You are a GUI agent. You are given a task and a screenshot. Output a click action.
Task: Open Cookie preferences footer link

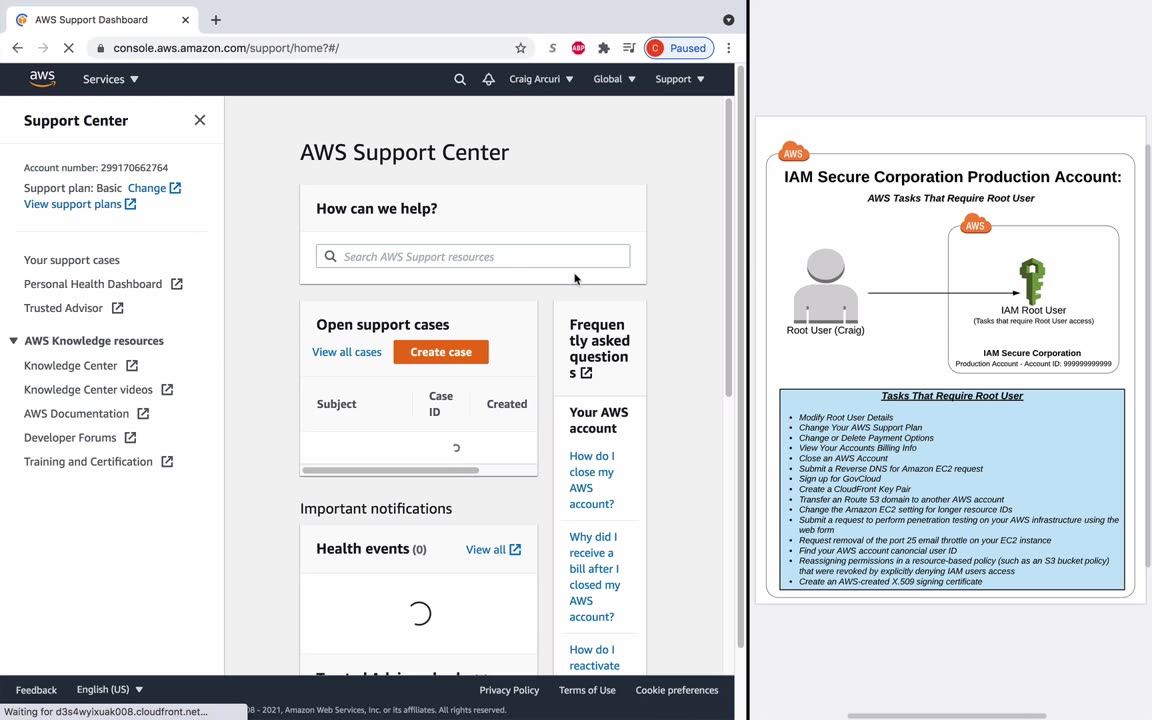677,690
